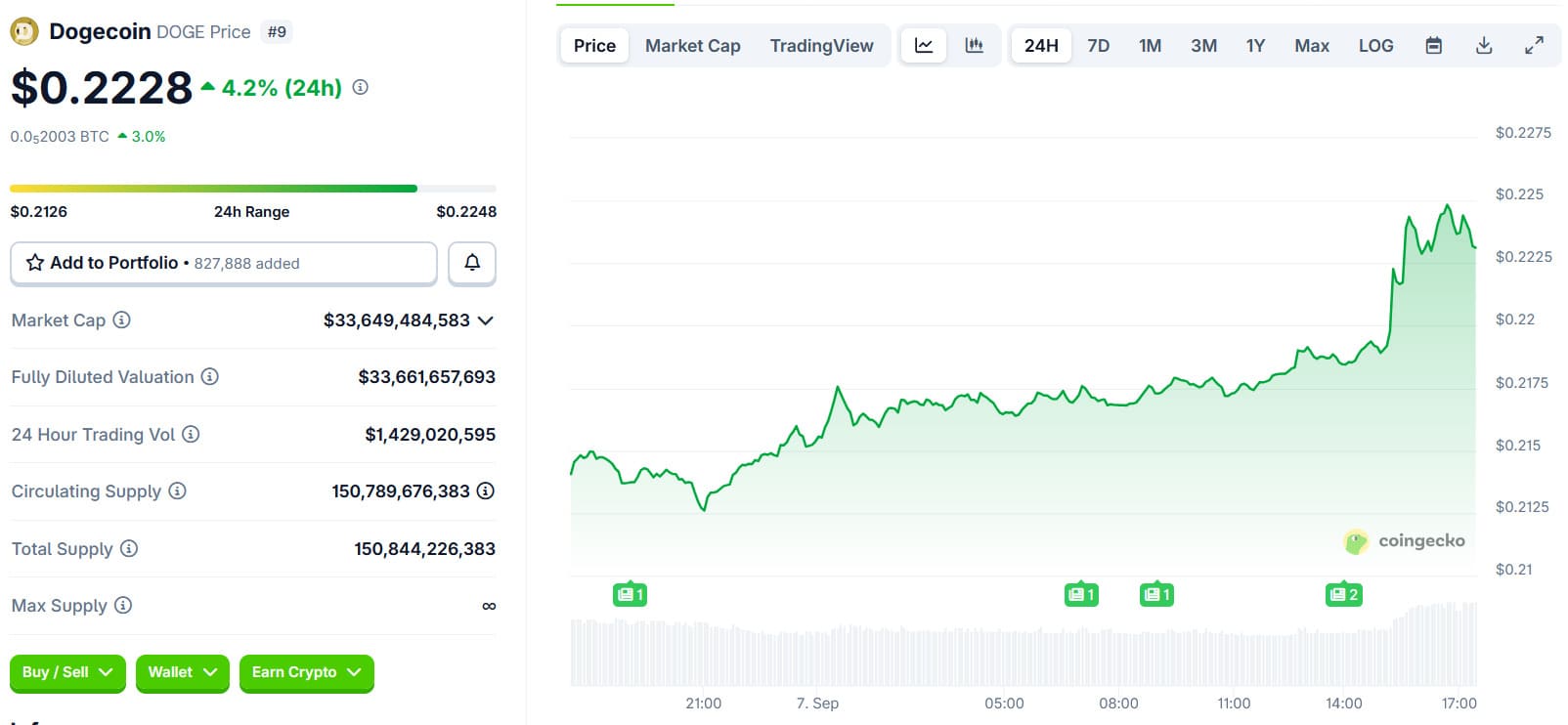
Task: Click the bell price alert button
Action: pos(472,263)
